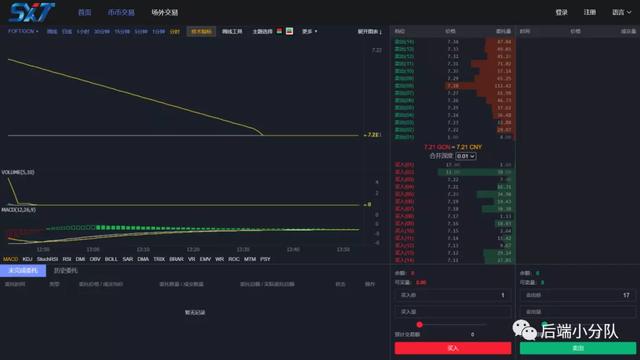Select the PSY indicator

click(265, 259)
